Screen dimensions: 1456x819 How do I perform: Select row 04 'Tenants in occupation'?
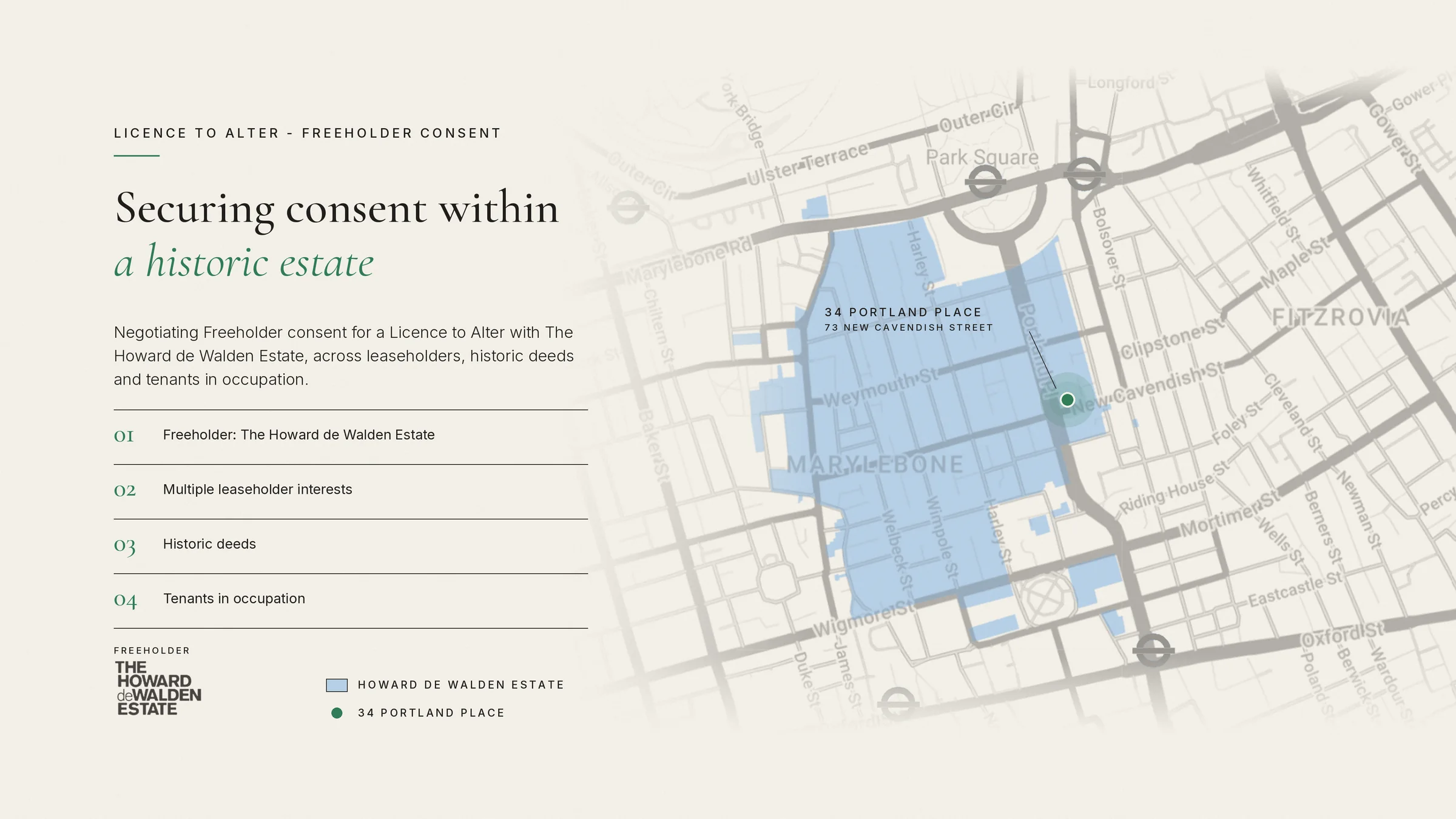coord(351,601)
